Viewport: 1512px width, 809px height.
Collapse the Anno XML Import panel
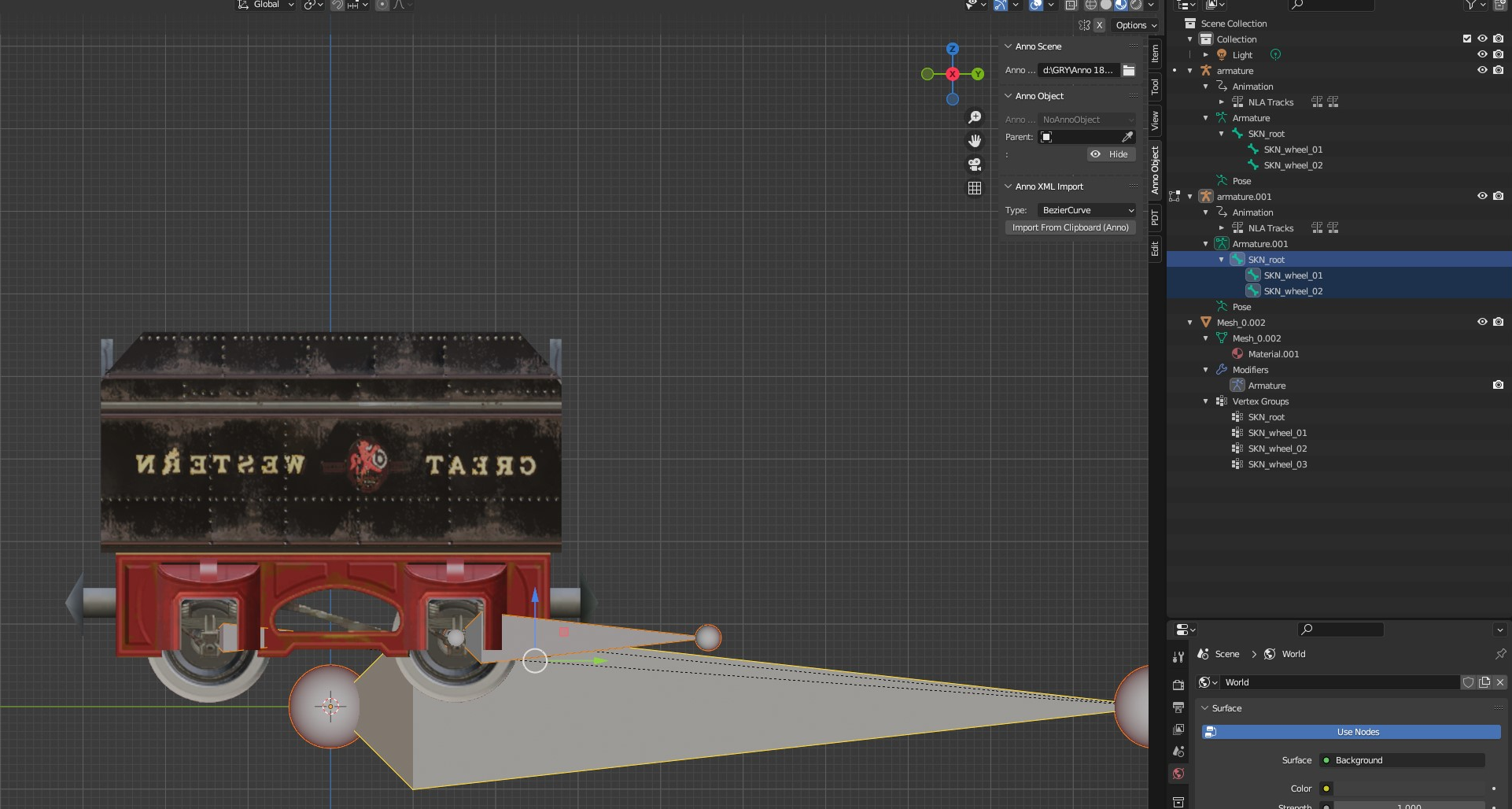pos(1008,187)
